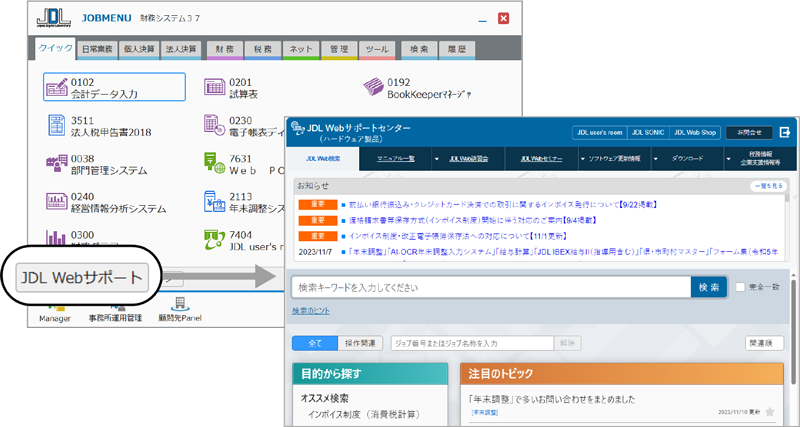Launch 0230 電子帳表 job icon

[214, 125]
